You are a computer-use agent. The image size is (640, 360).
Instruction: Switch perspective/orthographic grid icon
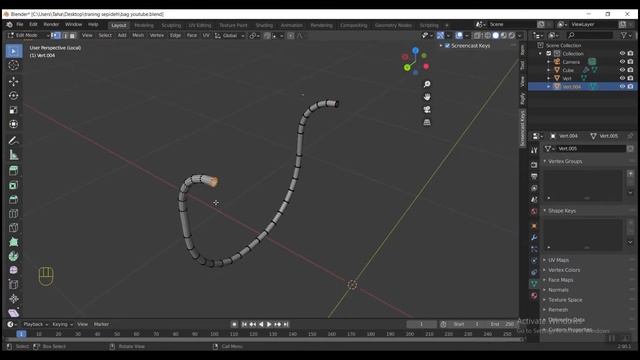coord(427,122)
